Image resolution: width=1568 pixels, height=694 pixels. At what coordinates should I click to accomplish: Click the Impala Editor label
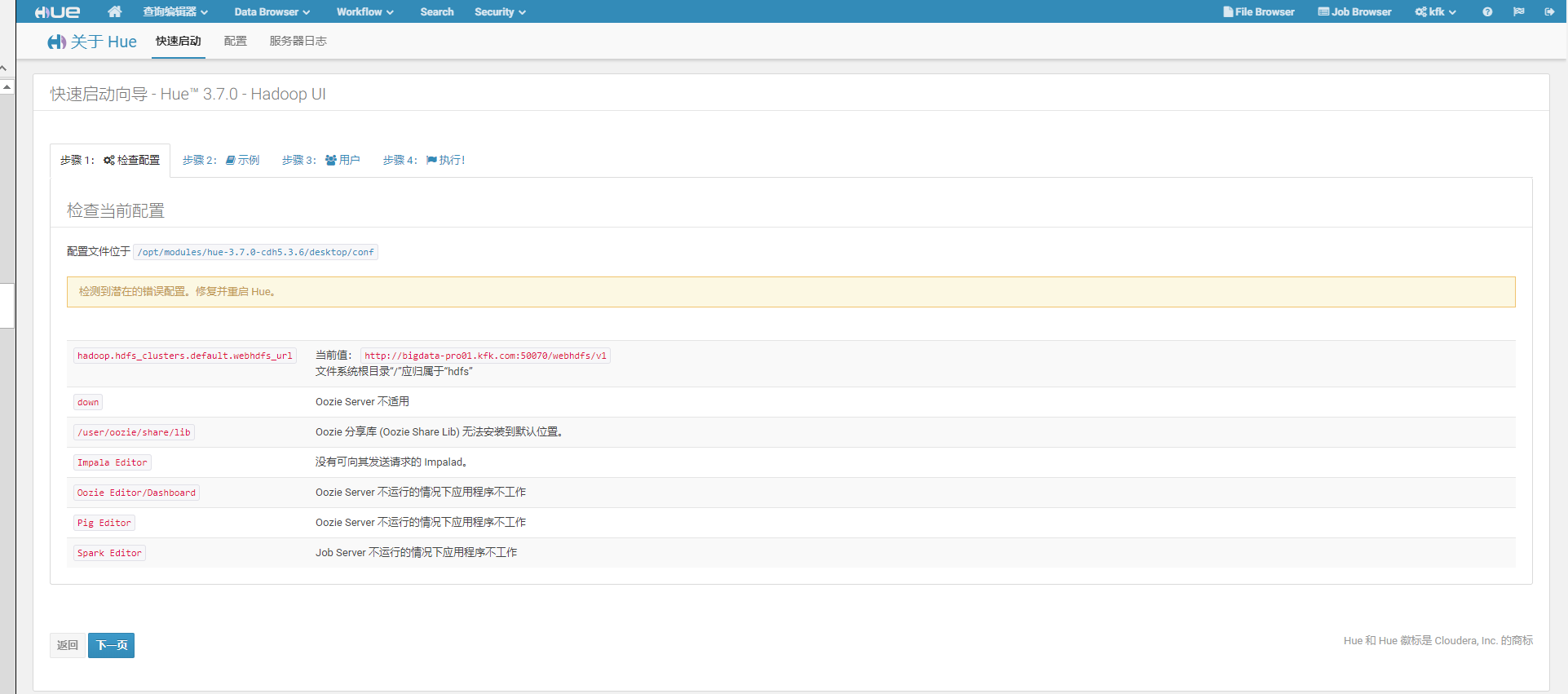pos(113,462)
